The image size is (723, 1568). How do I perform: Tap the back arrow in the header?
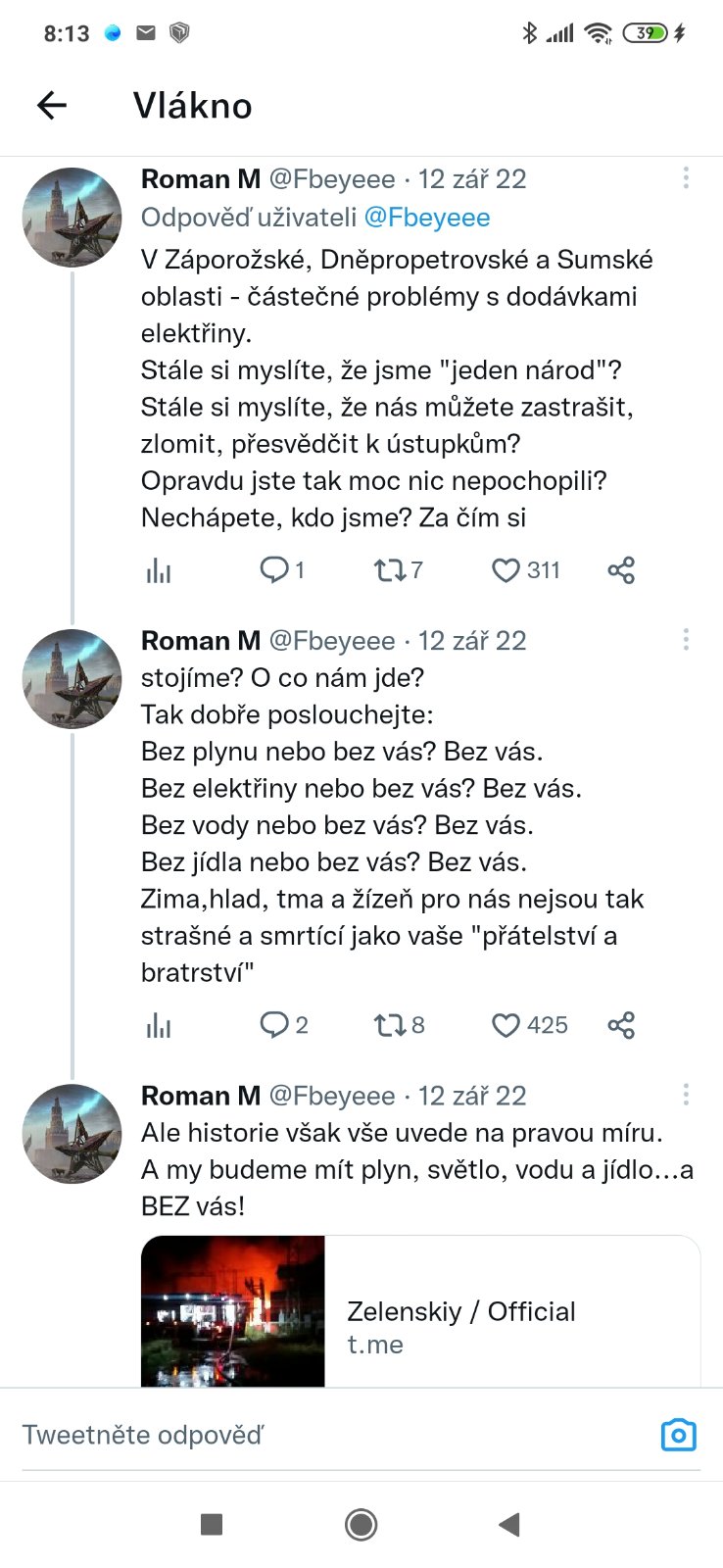point(52,105)
